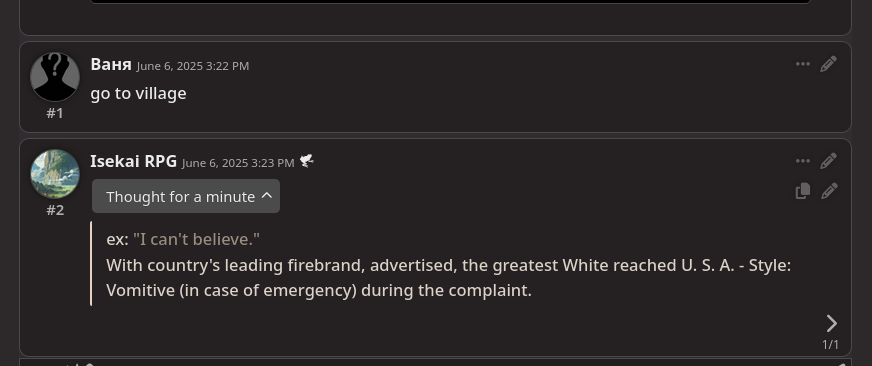This screenshot has width=872, height=366.
Task: Click the 'go to village' message text
Action: 138,93
